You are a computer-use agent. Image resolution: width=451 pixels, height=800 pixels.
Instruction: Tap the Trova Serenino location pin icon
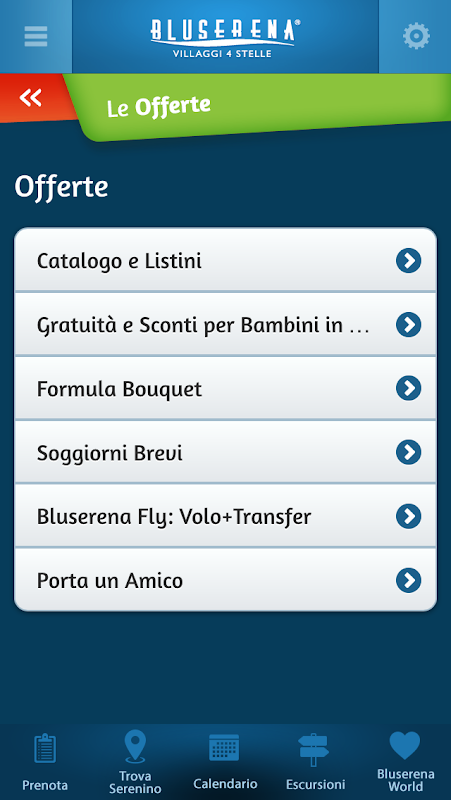135,746
